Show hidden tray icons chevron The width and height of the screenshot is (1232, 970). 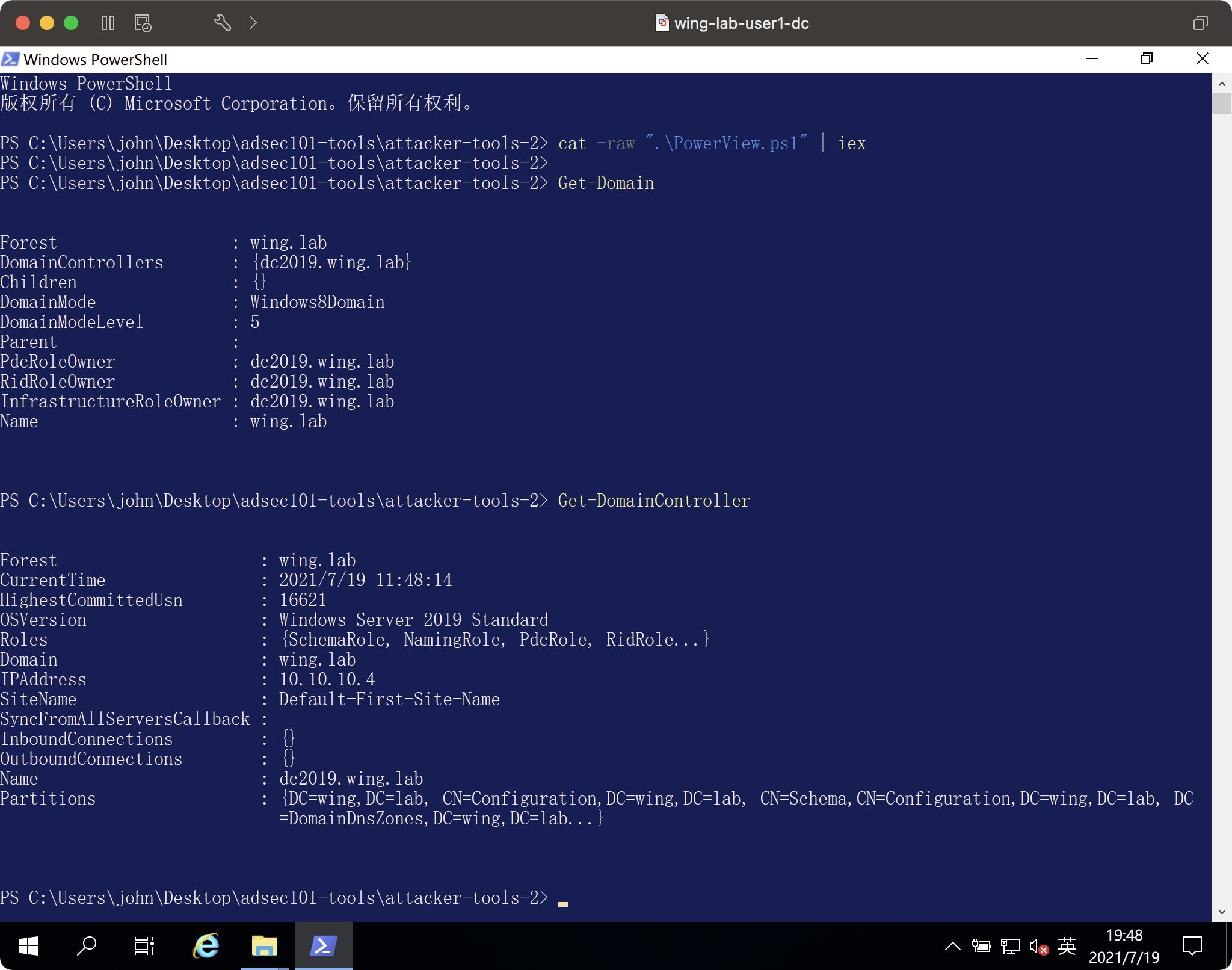click(x=952, y=946)
